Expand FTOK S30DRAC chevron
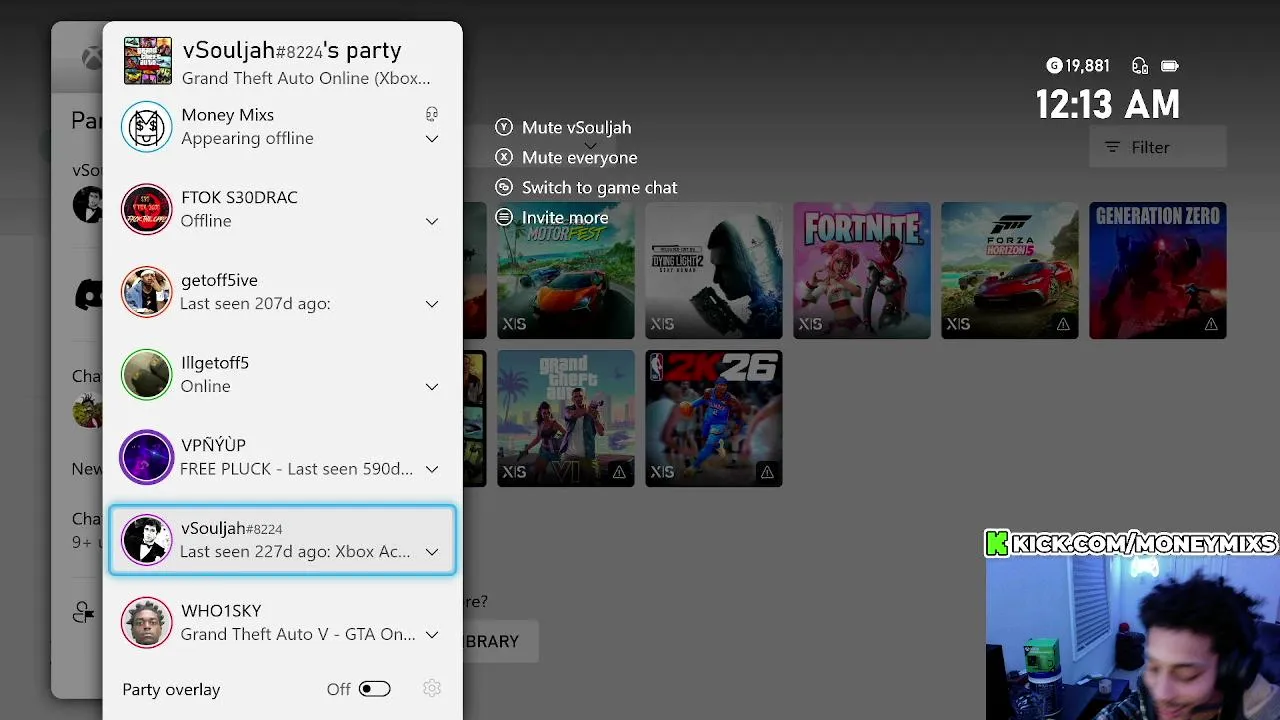Viewport: 1280px width, 720px height. [x=432, y=221]
